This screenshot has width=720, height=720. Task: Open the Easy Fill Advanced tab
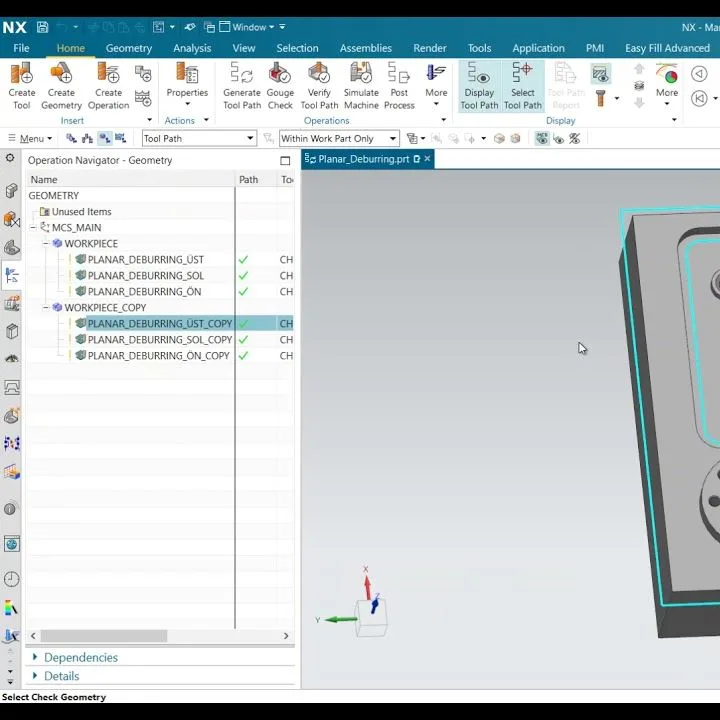pyautogui.click(x=667, y=48)
